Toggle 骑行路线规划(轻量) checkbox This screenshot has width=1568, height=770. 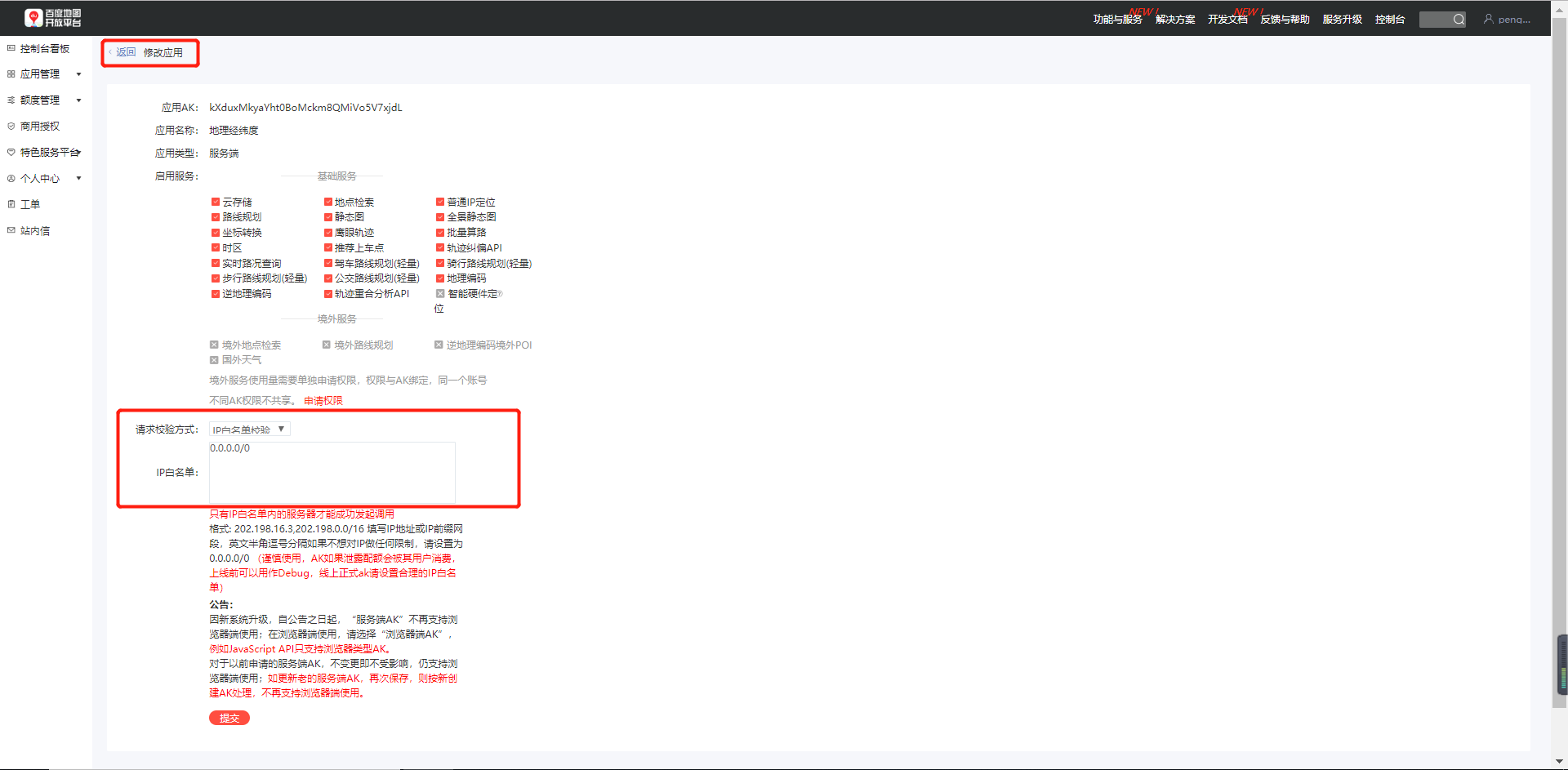(440, 263)
